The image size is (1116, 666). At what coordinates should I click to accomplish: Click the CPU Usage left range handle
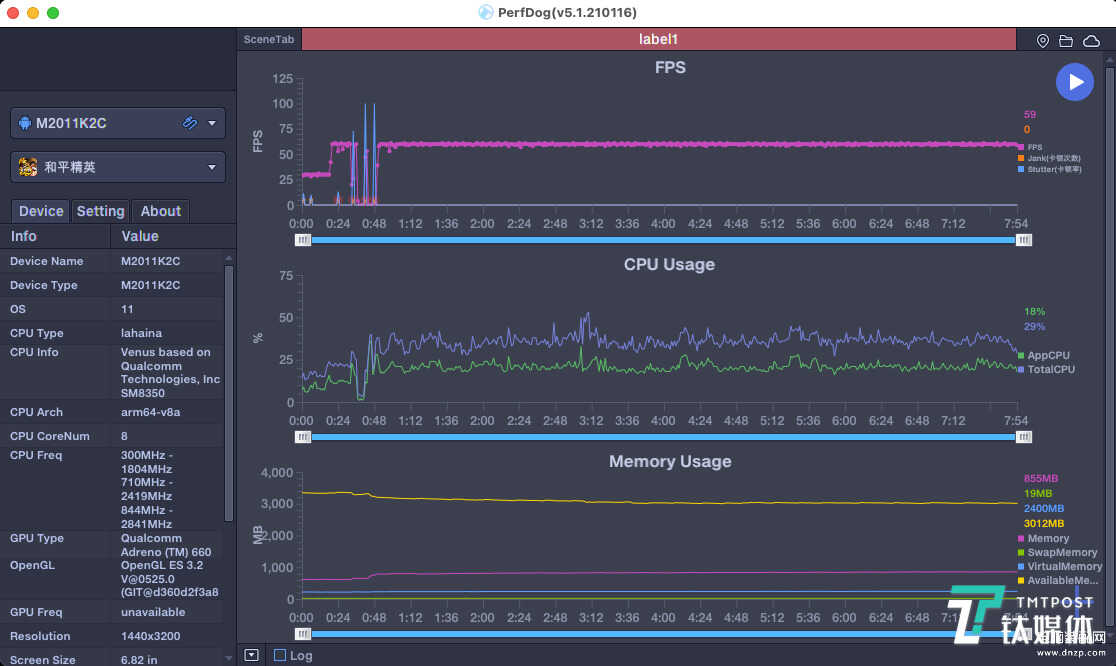[x=303, y=437]
